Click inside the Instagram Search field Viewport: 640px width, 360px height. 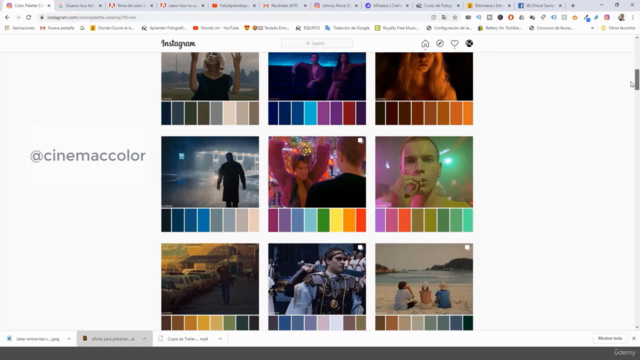[317, 43]
